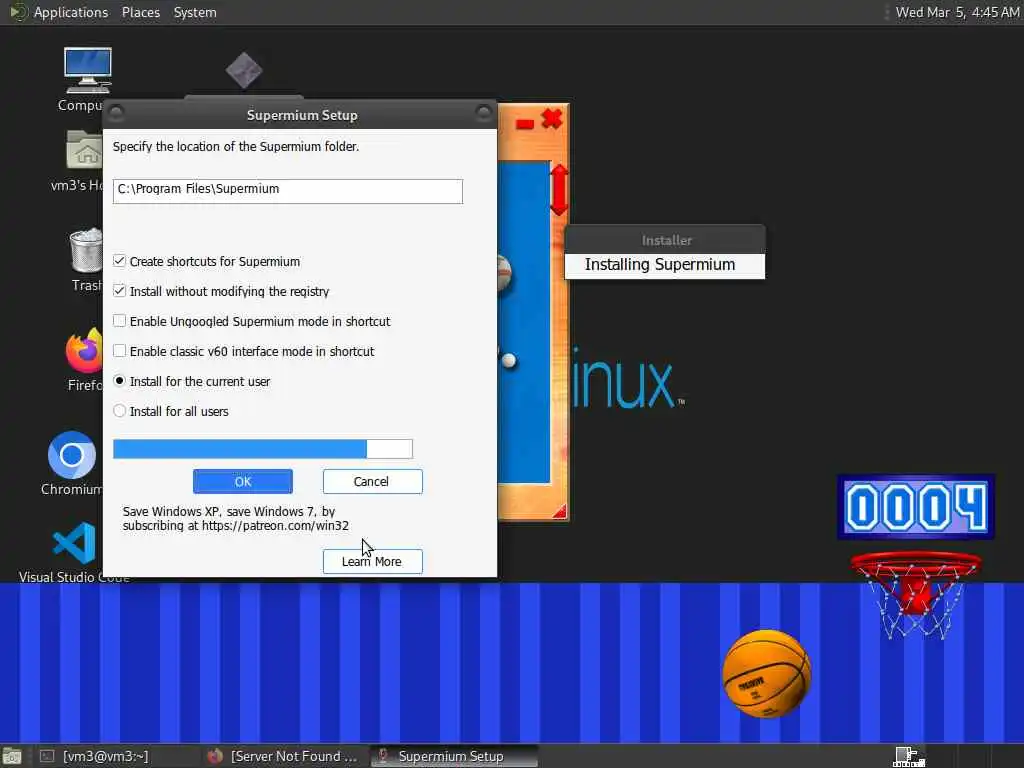Click the patreon.com/win32 link text
This screenshot has width=1024, height=768.
275,526
